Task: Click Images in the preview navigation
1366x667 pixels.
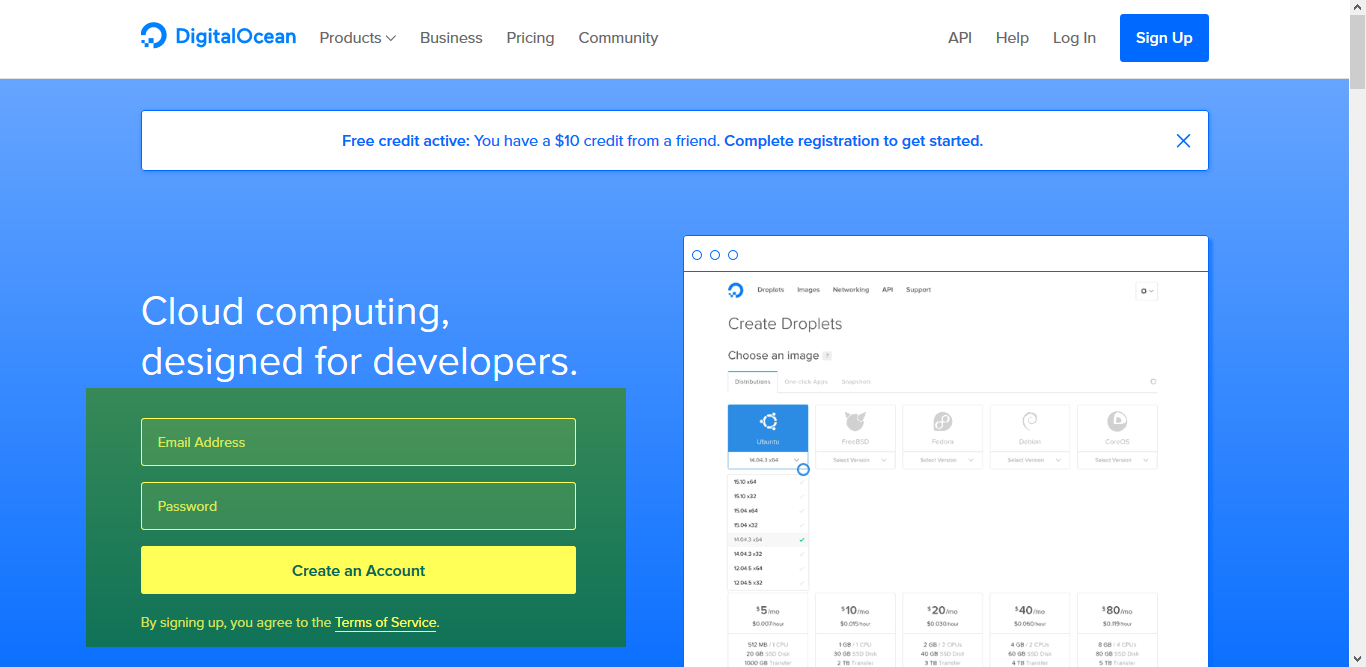Action: tap(808, 290)
